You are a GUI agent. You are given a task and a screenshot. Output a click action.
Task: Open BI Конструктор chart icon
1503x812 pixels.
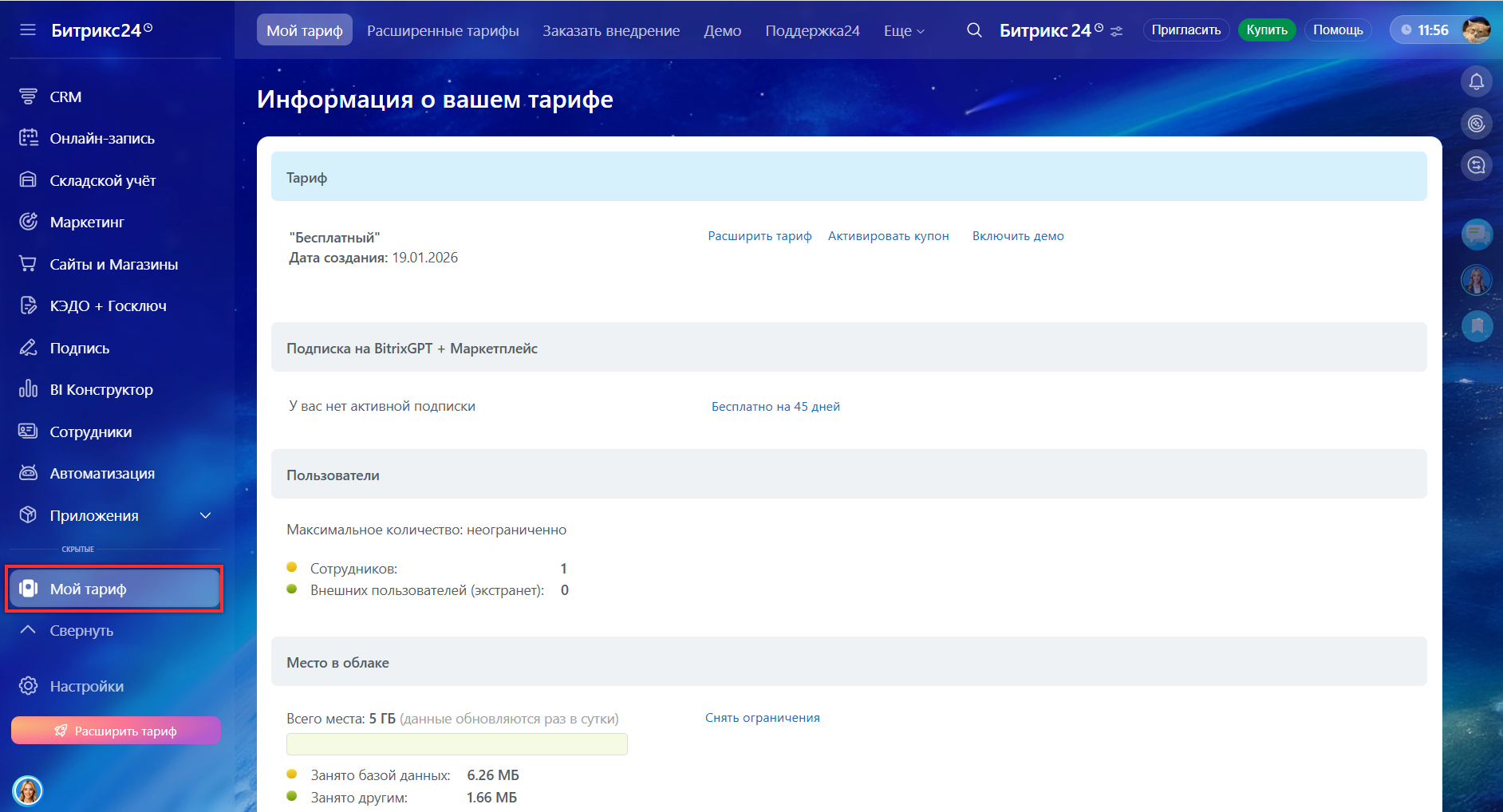point(28,389)
